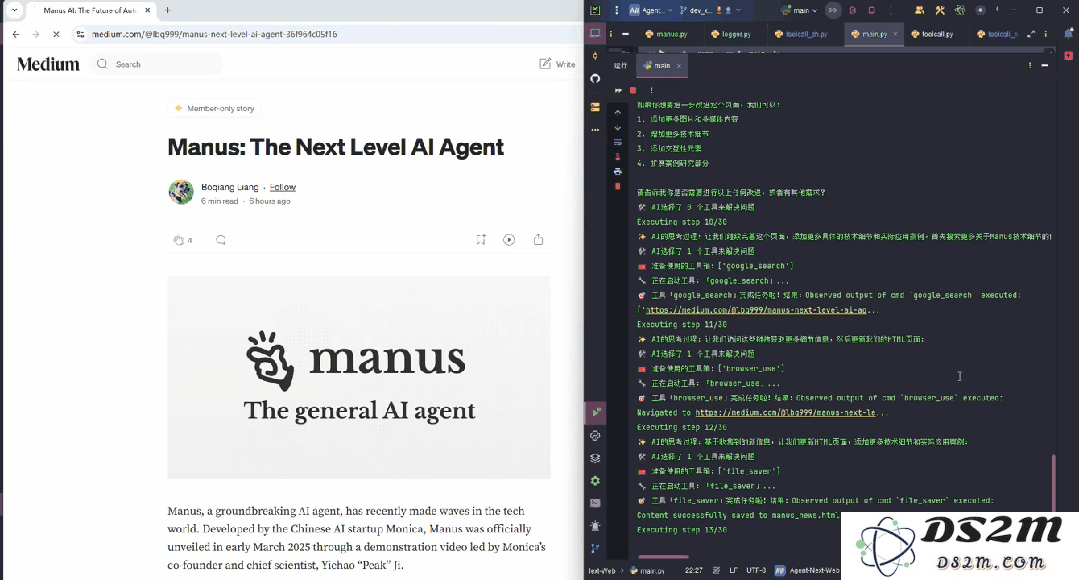Follow author Boqiang Liang
This screenshot has height=580, width=1079.
(283, 187)
